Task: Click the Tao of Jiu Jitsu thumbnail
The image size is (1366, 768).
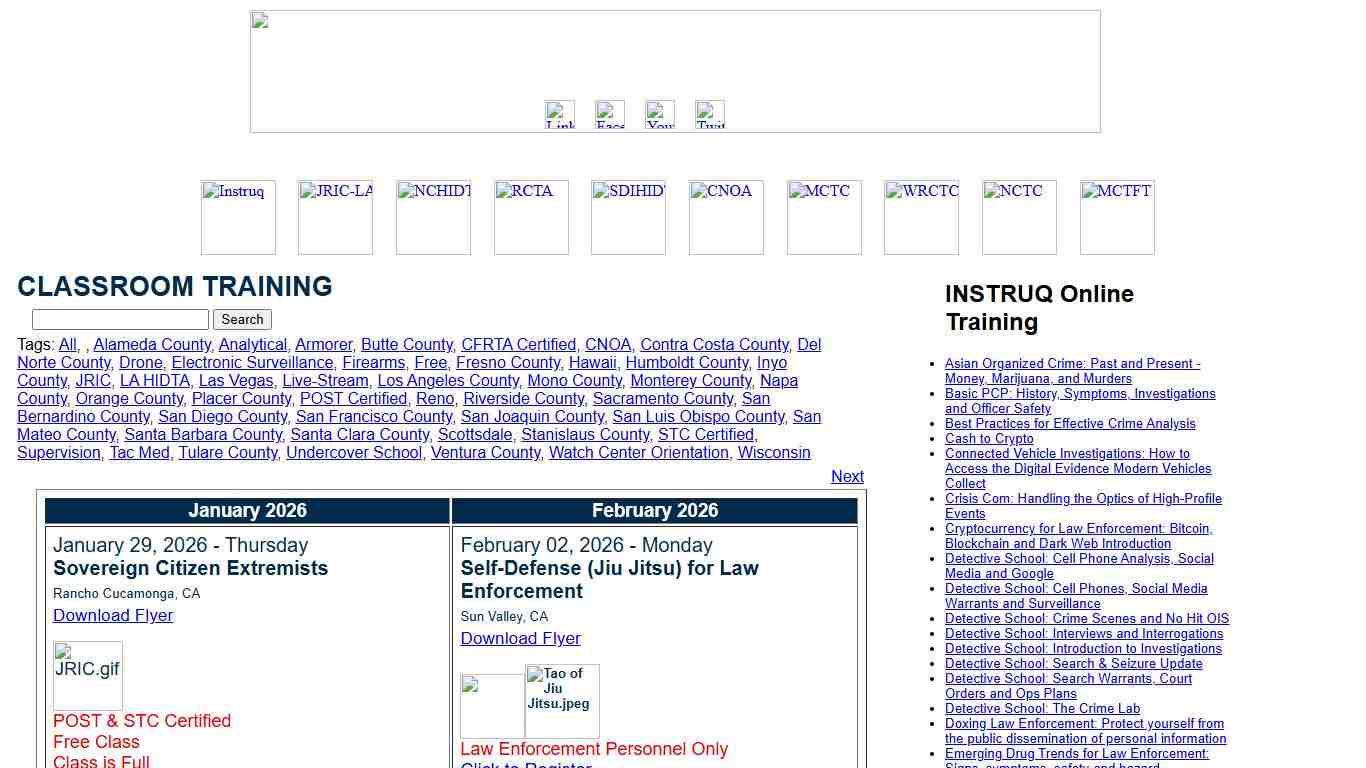Action: 562,701
